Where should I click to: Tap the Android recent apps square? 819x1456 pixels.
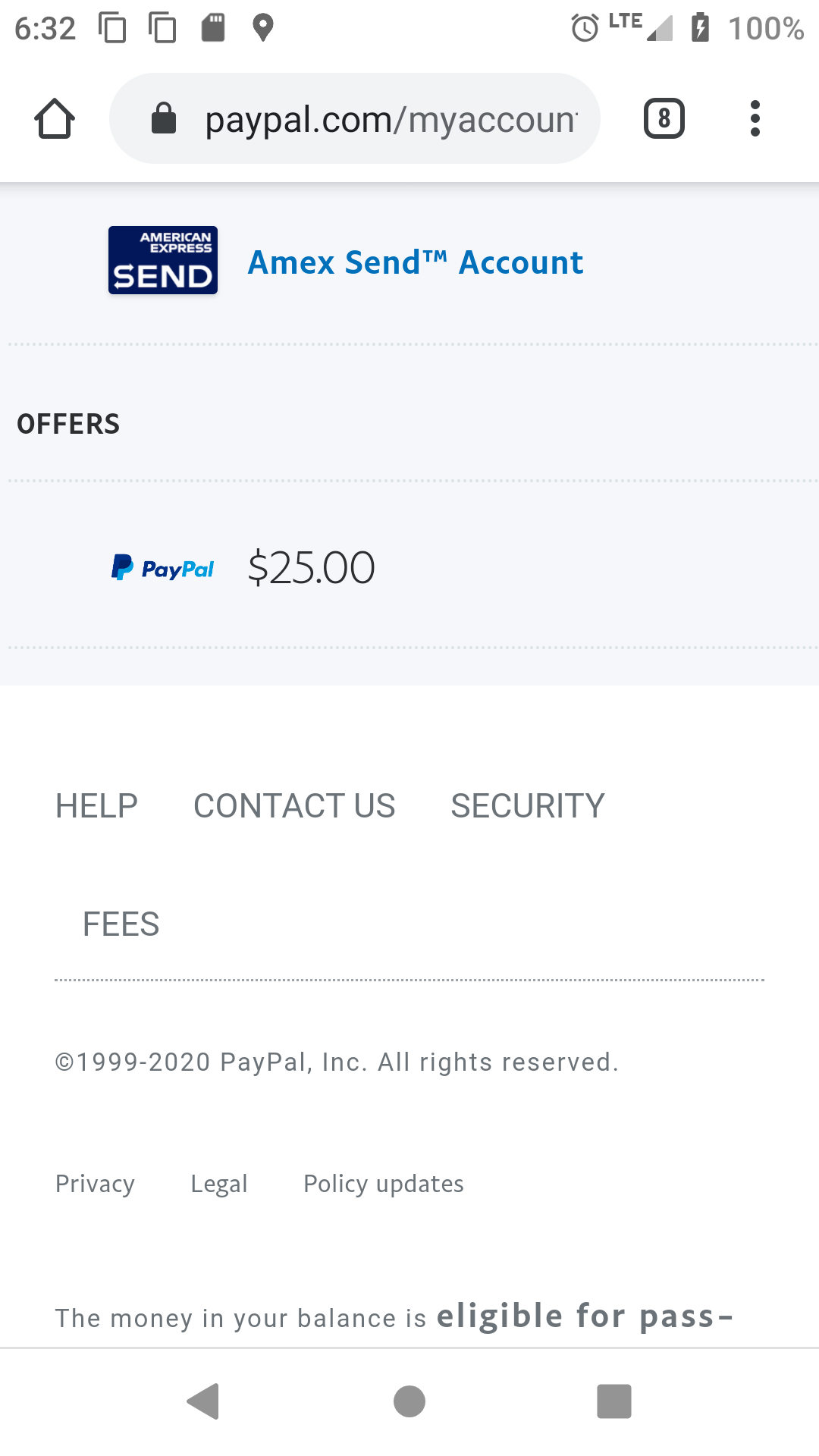614,1401
